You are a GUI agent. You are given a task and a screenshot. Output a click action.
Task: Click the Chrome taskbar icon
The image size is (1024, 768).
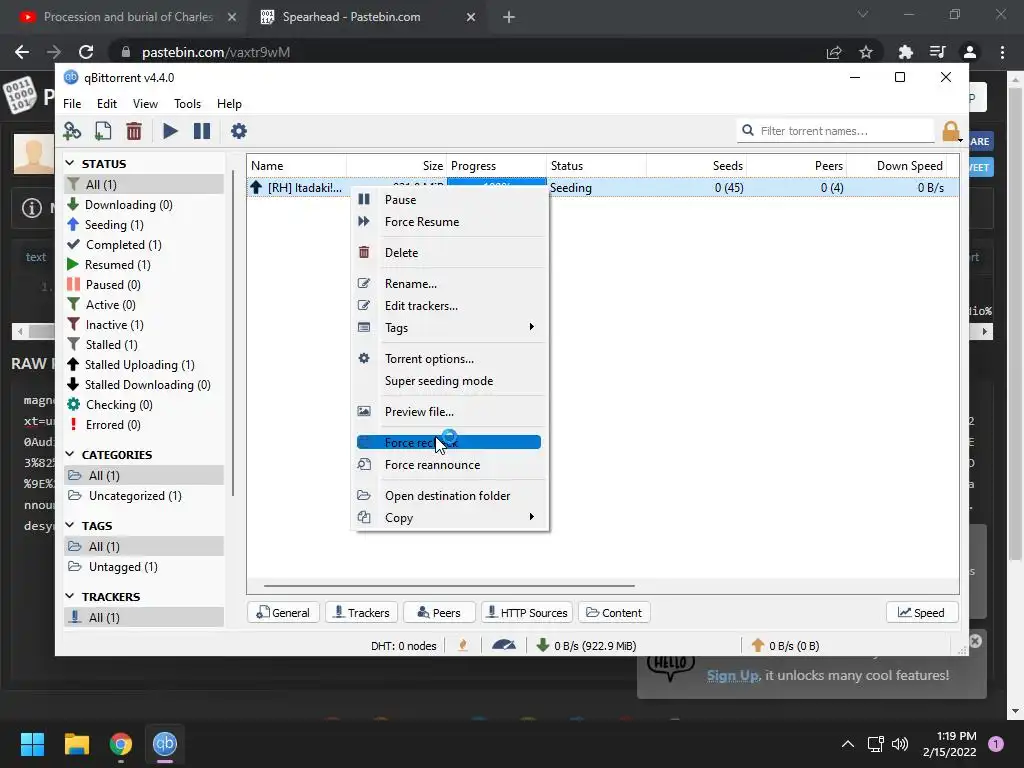(121, 743)
